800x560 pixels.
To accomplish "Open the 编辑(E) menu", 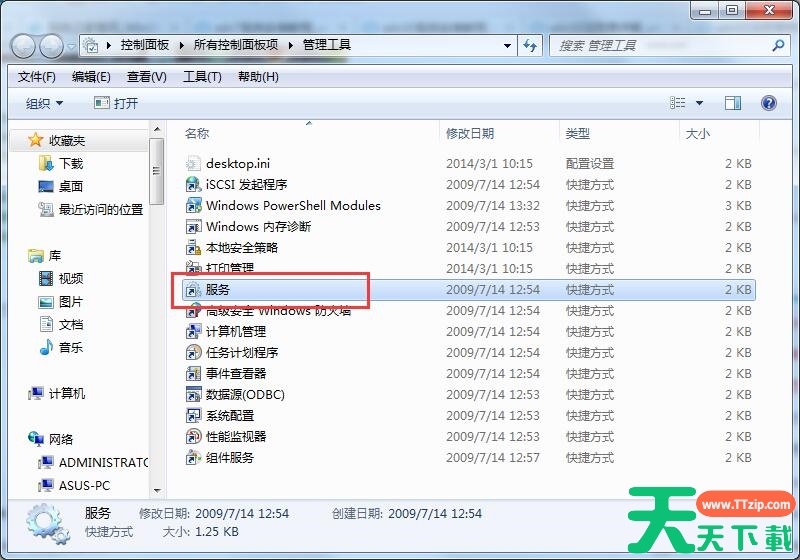I will pyautogui.click(x=91, y=77).
